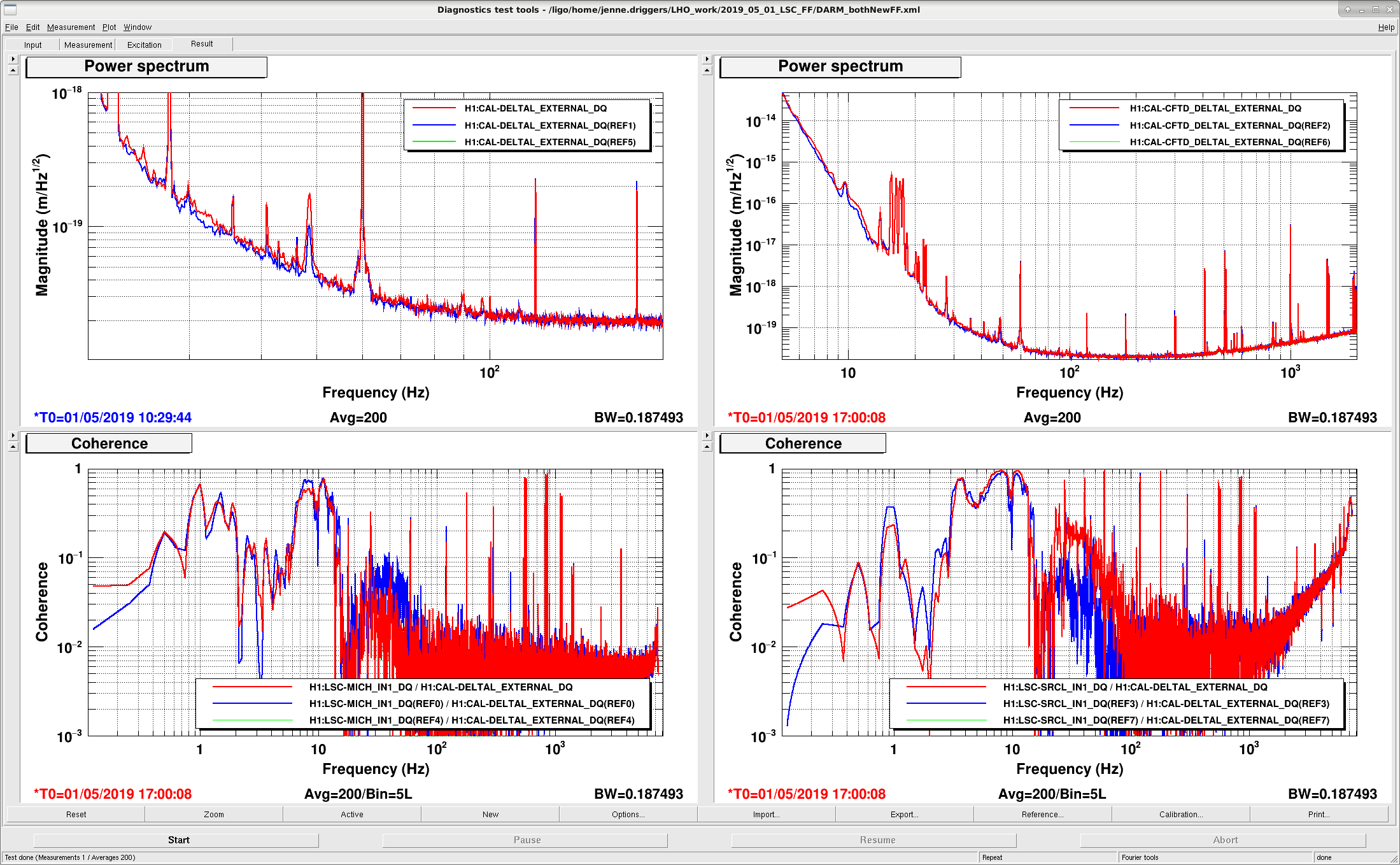The width and height of the screenshot is (1400, 865).
Task: Click the up-arrow icon beside top-right Power spectrum
Action: click(x=707, y=70)
